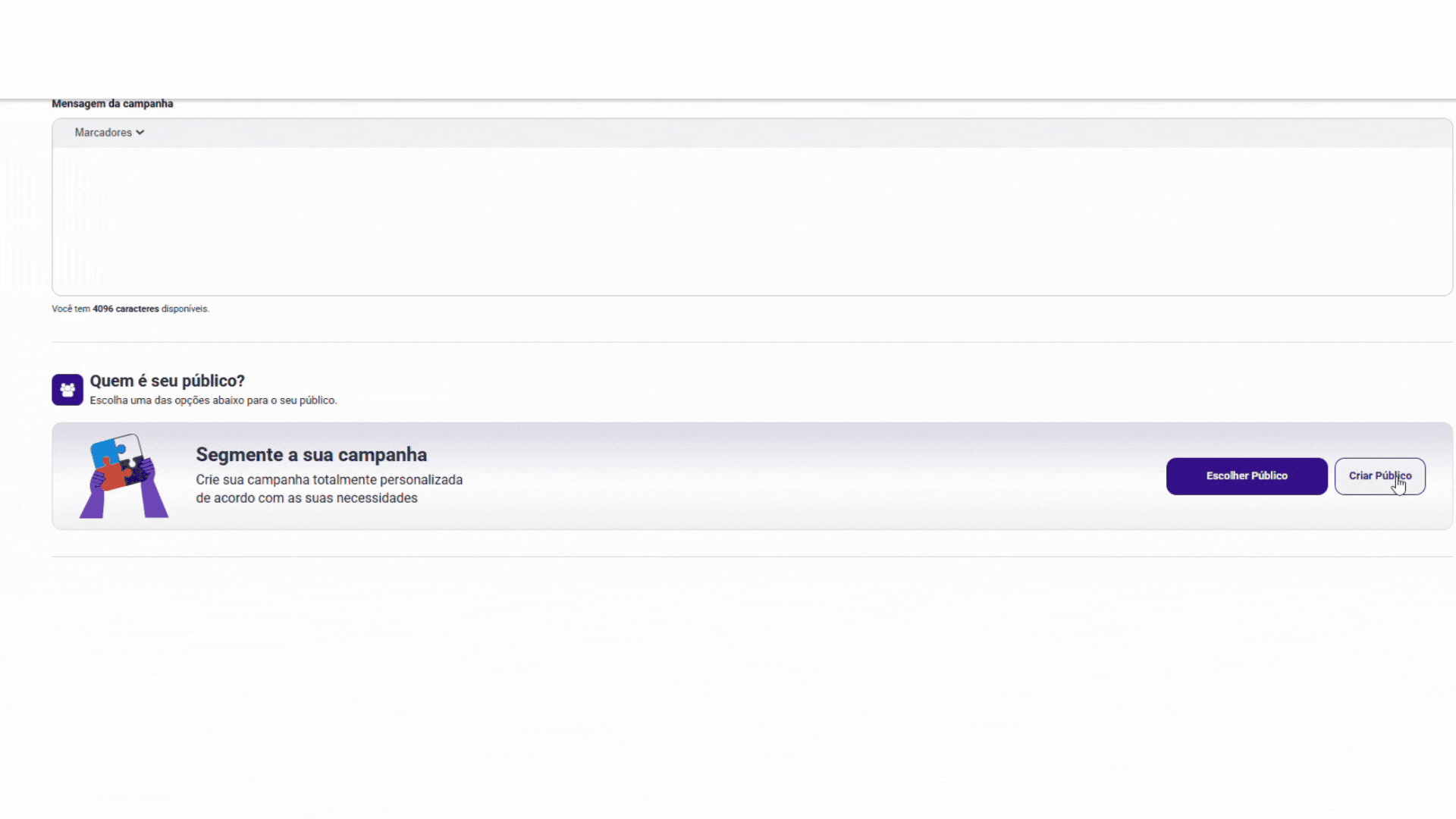
Task: Click the purple audience group icon
Action: (67, 390)
